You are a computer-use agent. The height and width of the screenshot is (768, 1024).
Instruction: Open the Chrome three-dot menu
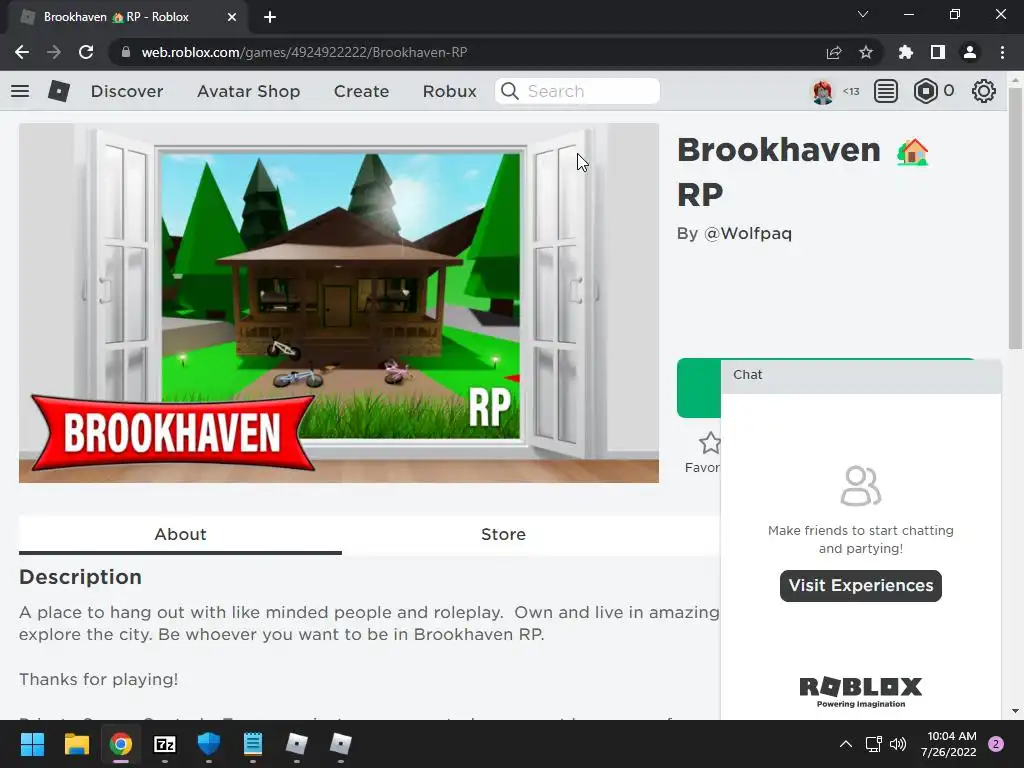[1002, 52]
